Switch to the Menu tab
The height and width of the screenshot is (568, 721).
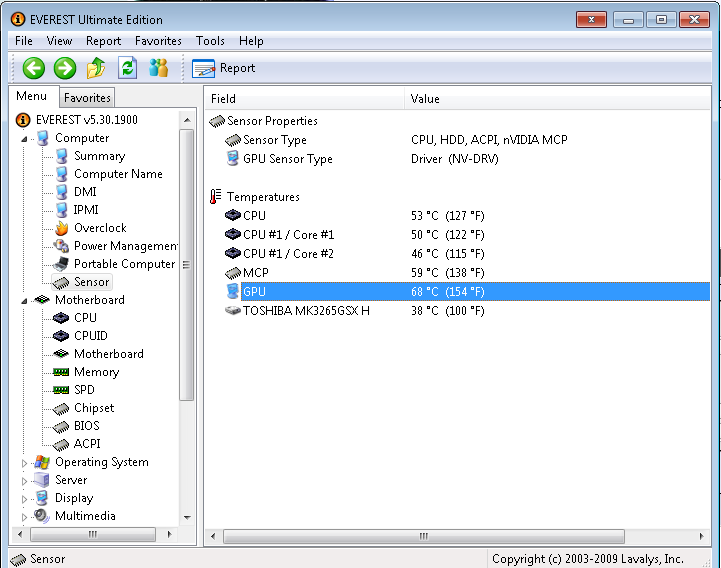(32, 96)
